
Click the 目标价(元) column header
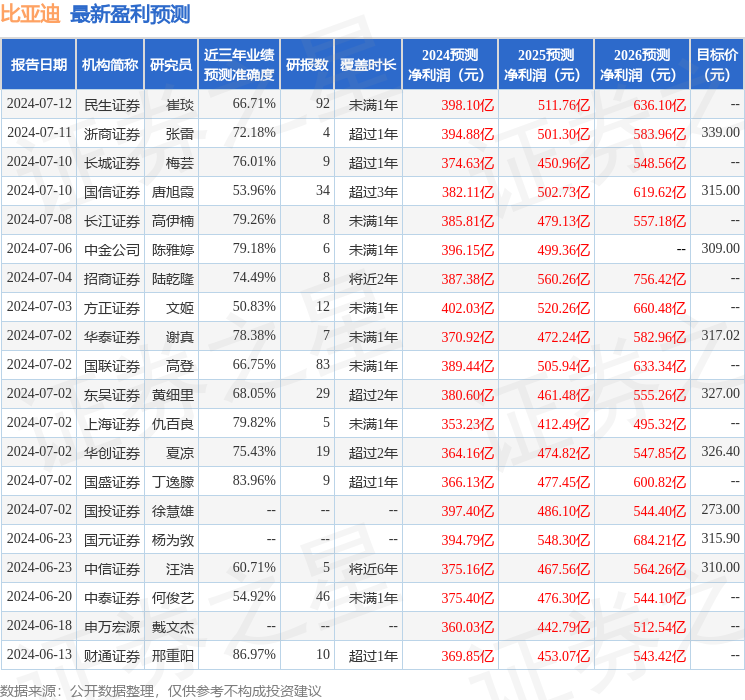point(717,64)
